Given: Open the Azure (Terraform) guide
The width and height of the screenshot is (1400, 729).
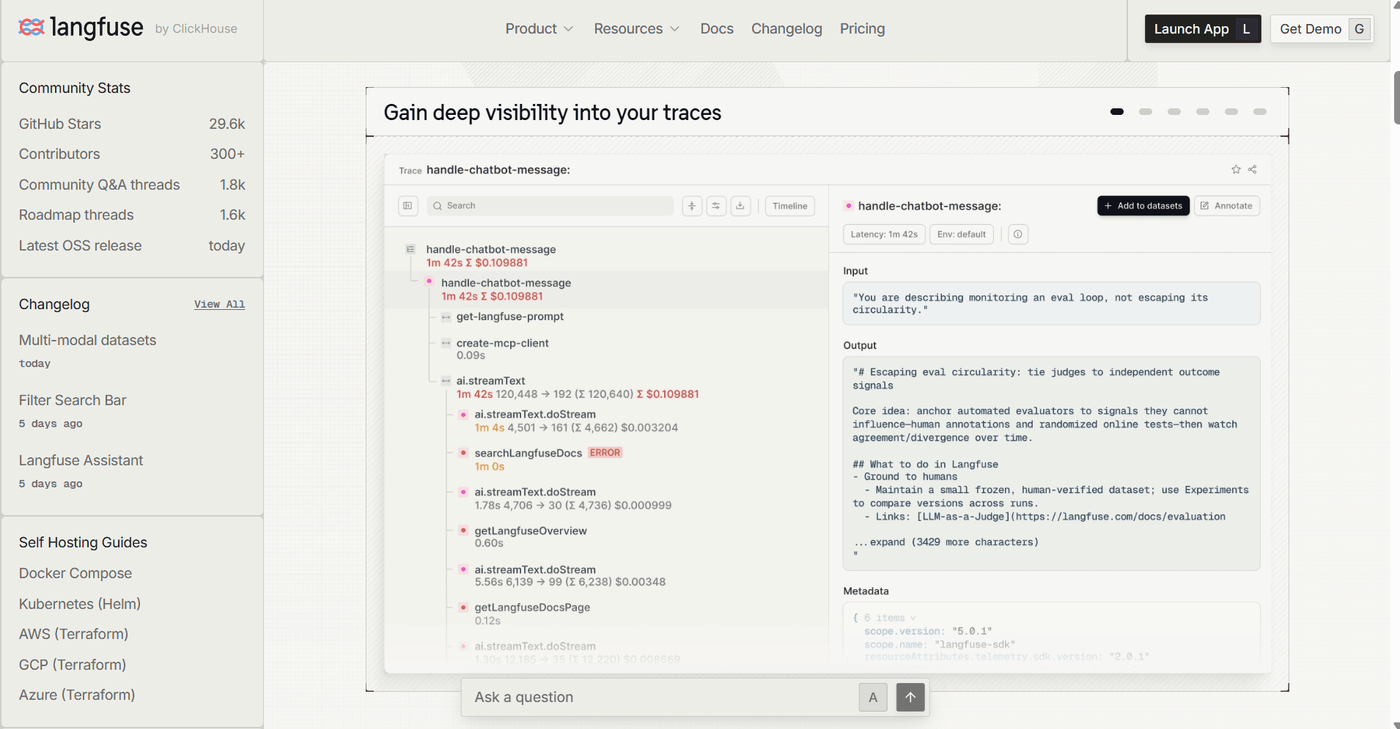Looking at the screenshot, I should [77, 695].
